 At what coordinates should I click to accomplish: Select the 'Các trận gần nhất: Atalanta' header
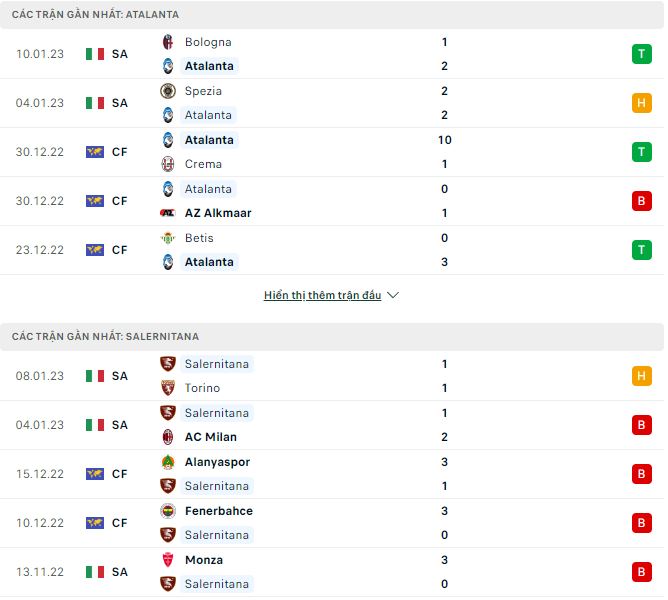click(96, 15)
